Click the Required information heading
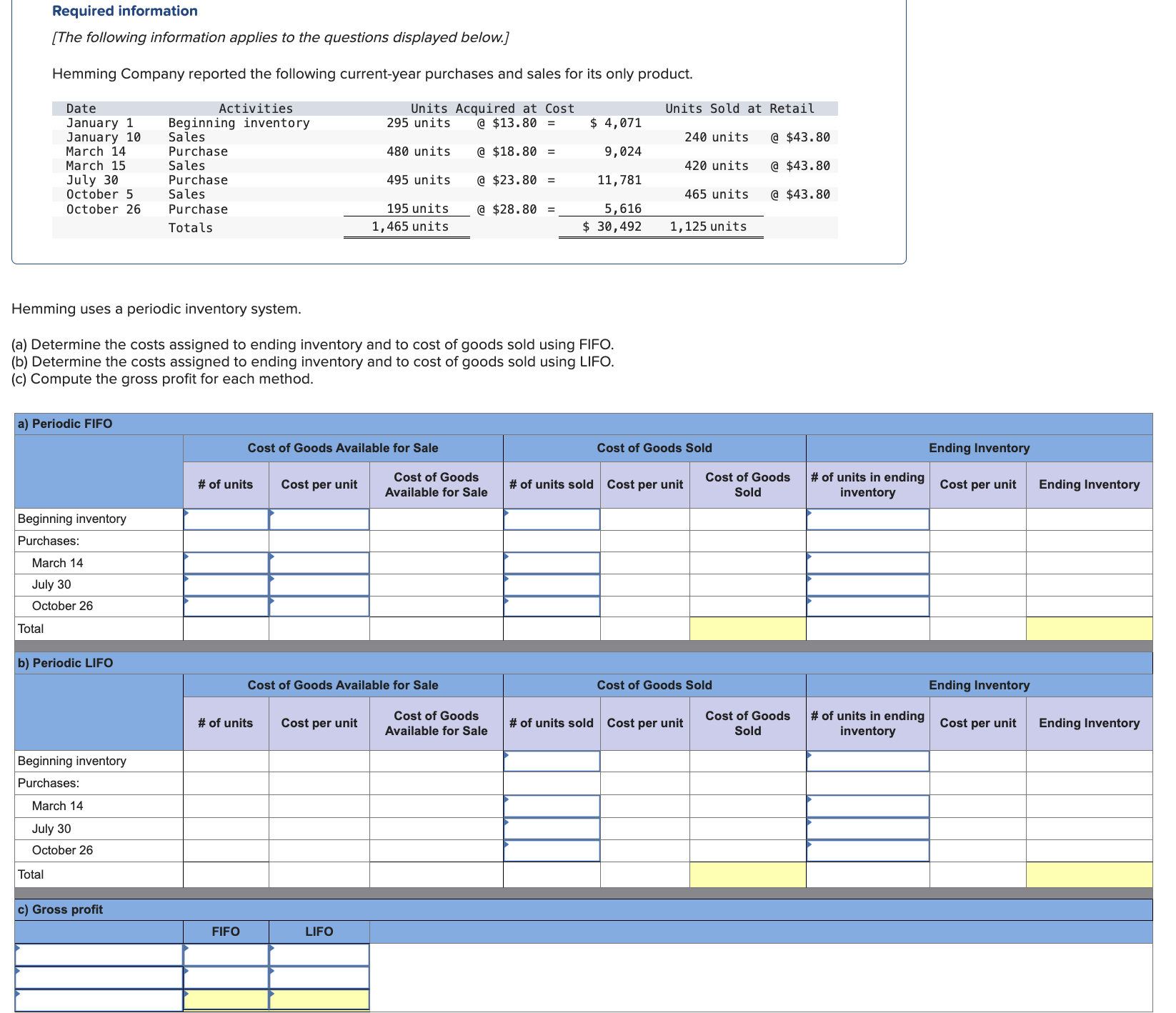The width and height of the screenshot is (1176, 1013). coord(125,11)
